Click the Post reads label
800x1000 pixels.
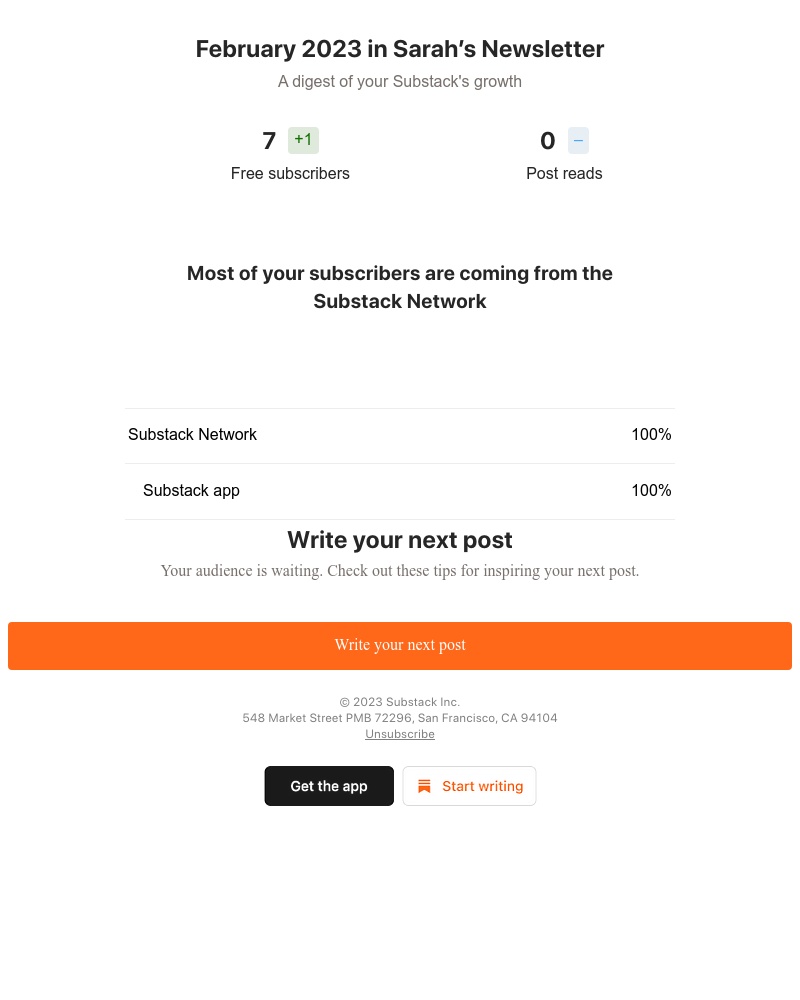tap(564, 173)
